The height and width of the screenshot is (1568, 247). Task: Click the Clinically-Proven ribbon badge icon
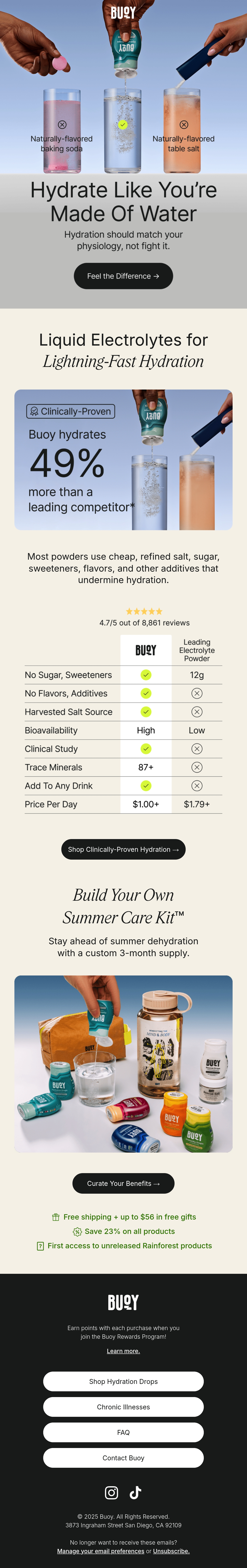pyautogui.click(x=34, y=412)
